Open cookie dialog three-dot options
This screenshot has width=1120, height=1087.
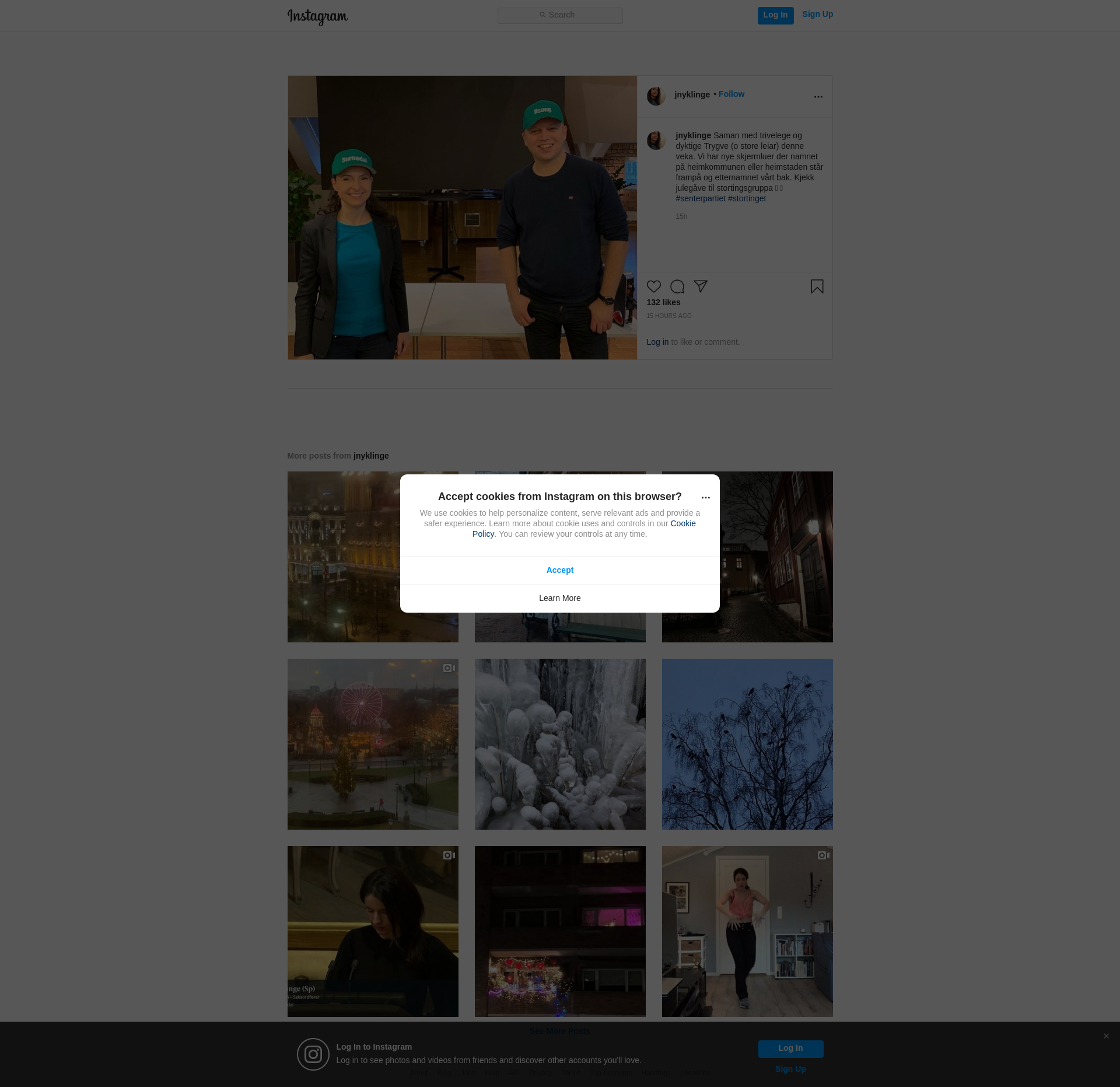click(x=706, y=498)
